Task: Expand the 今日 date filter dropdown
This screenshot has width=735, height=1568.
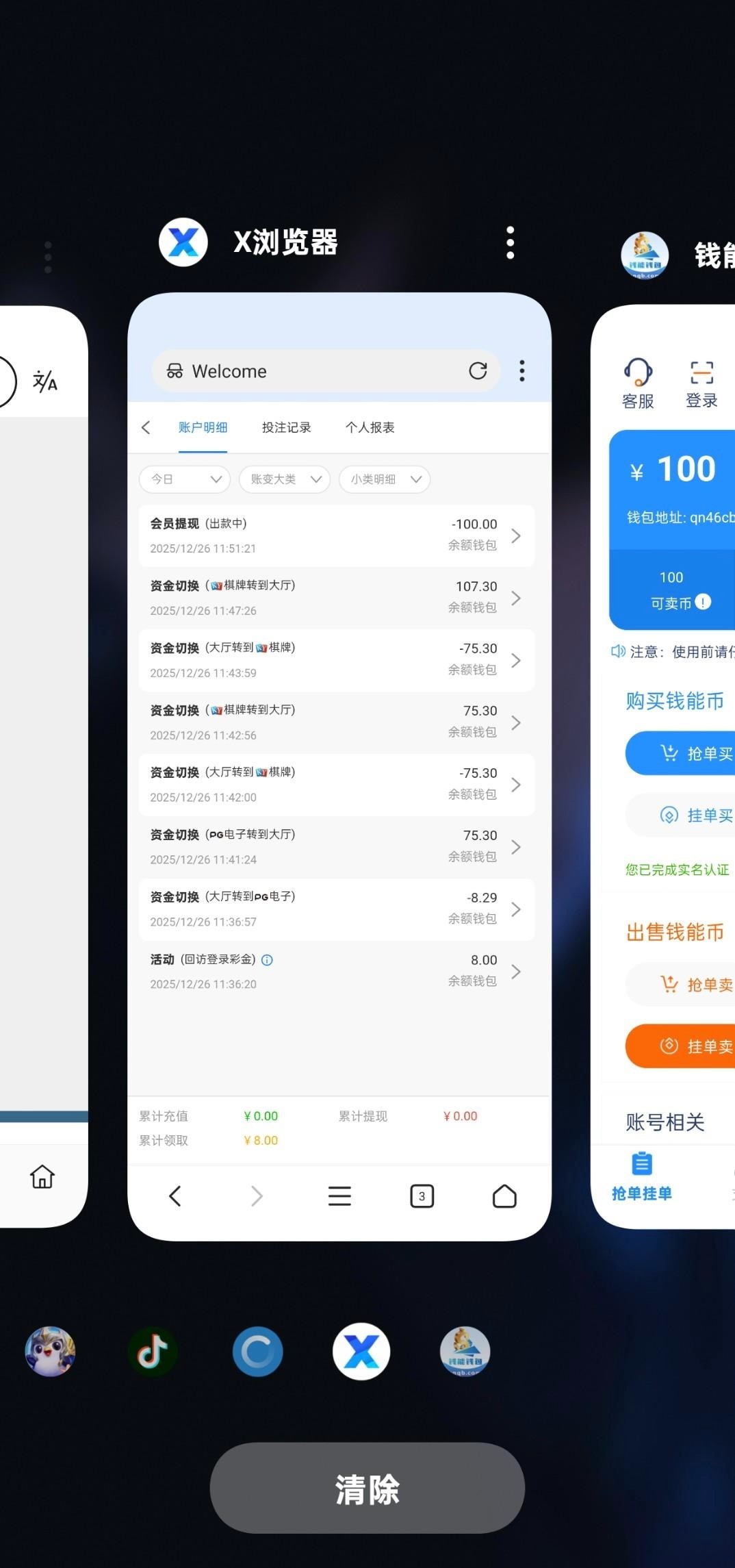Action: tap(185, 479)
